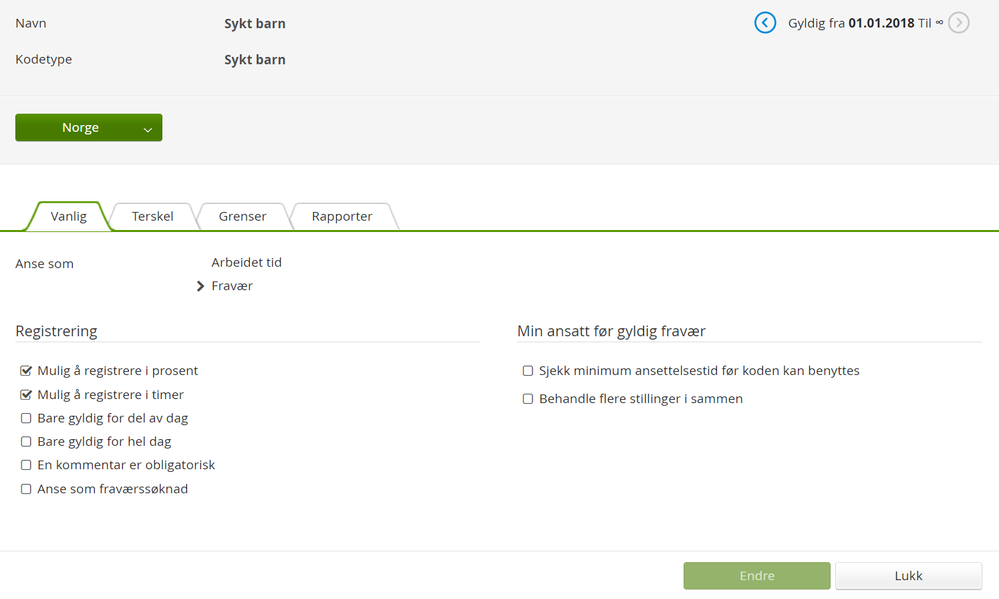Enable Sjekk minimum ansettelsestid checkbox
The width and height of the screenshot is (999, 599).
[528, 371]
